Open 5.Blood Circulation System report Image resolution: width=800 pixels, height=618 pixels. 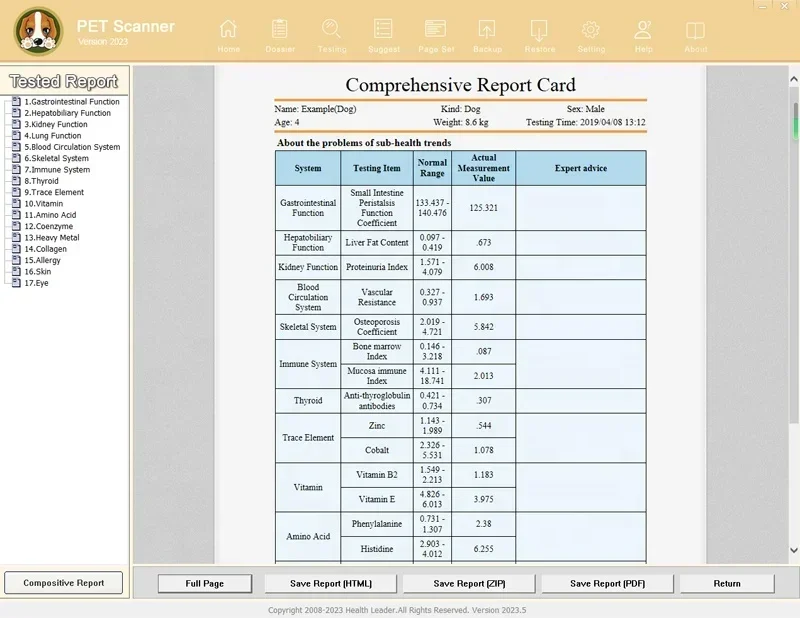point(72,147)
